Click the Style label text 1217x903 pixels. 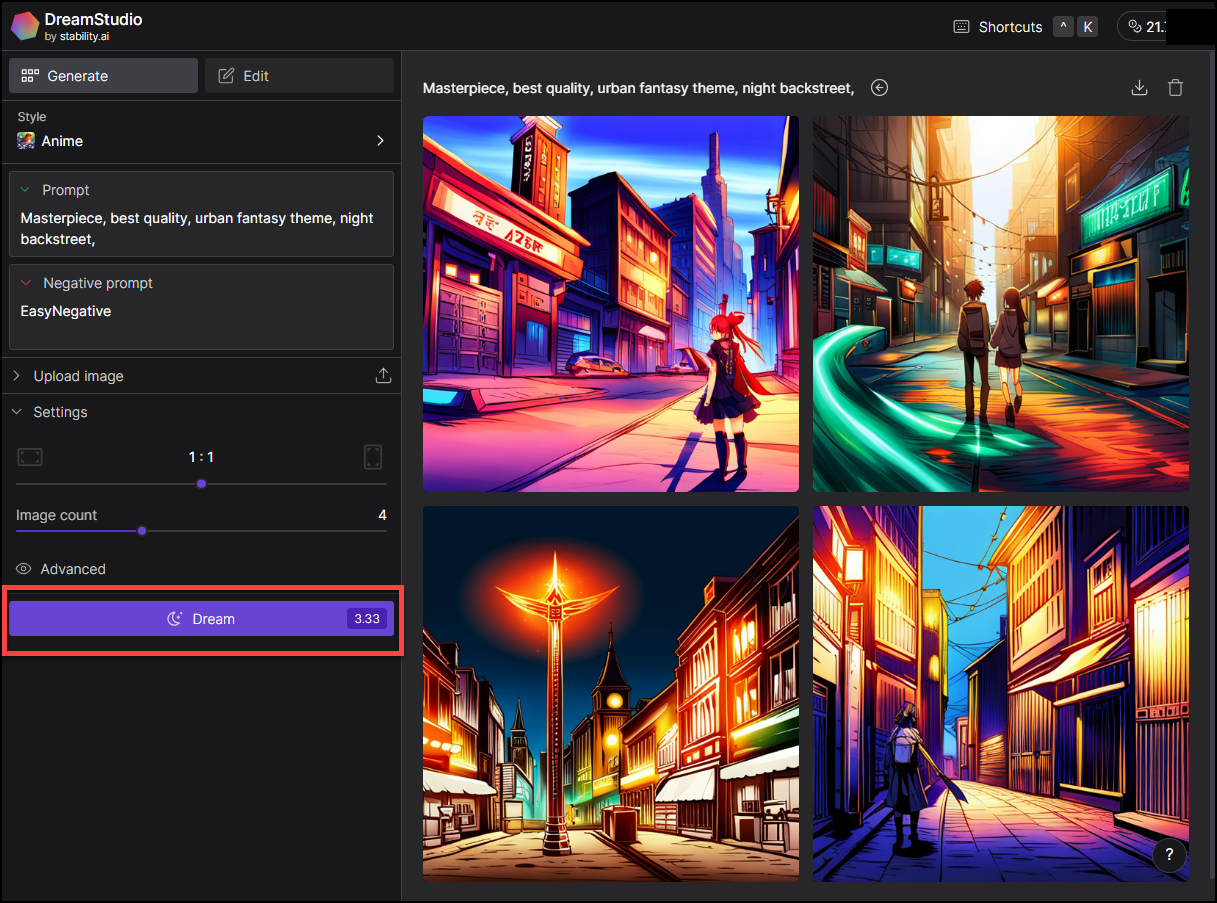pos(32,117)
